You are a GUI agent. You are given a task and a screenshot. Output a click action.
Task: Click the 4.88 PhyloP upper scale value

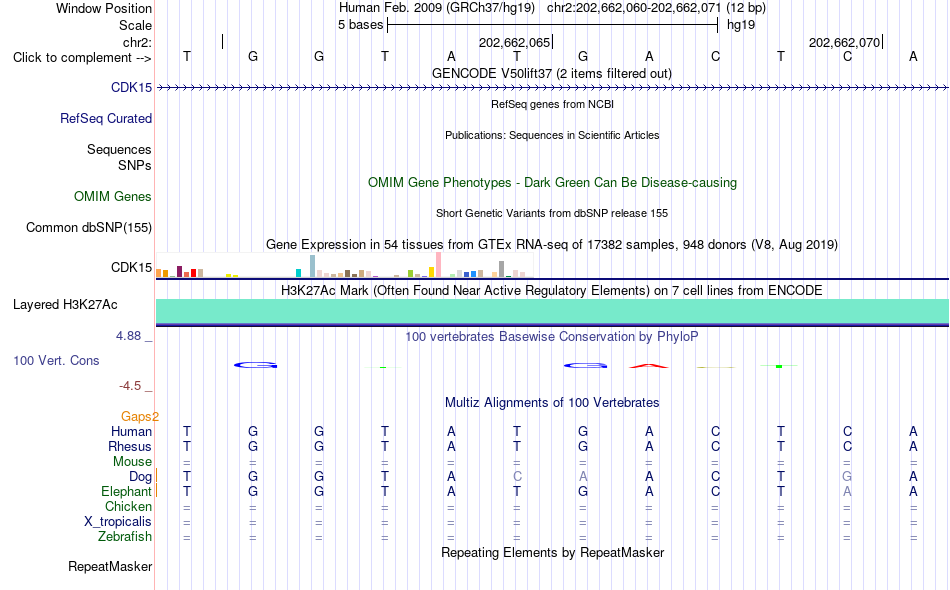click(x=128, y=336)
